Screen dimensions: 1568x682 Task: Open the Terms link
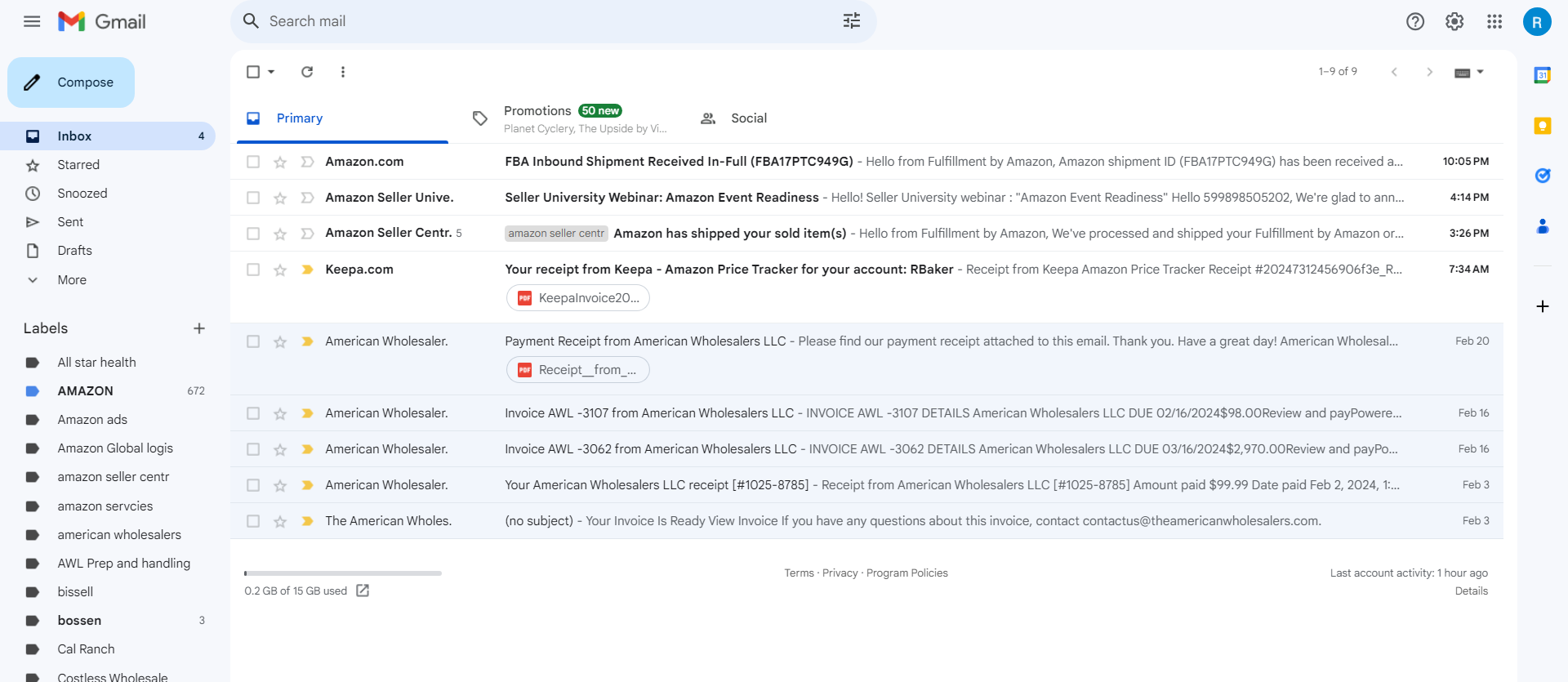coord(799,573)
